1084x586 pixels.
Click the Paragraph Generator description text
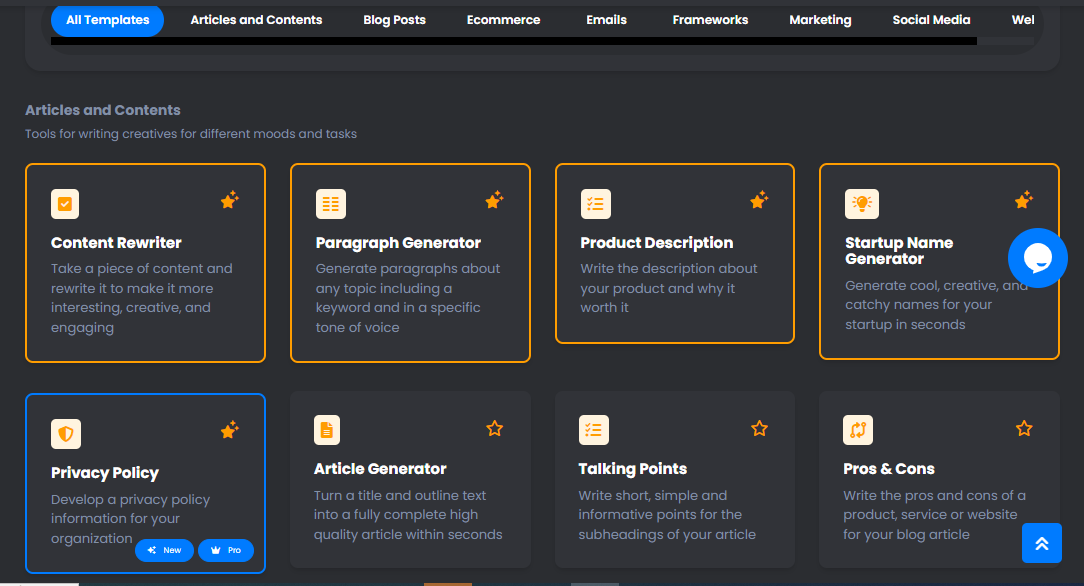[x=408, y=298]
